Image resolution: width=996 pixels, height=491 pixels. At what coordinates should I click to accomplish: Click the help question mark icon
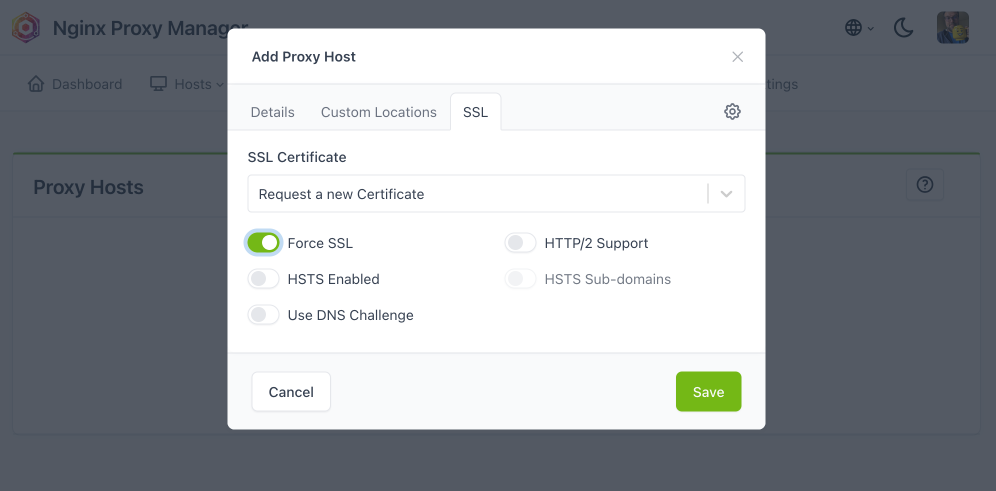point(924,185)
